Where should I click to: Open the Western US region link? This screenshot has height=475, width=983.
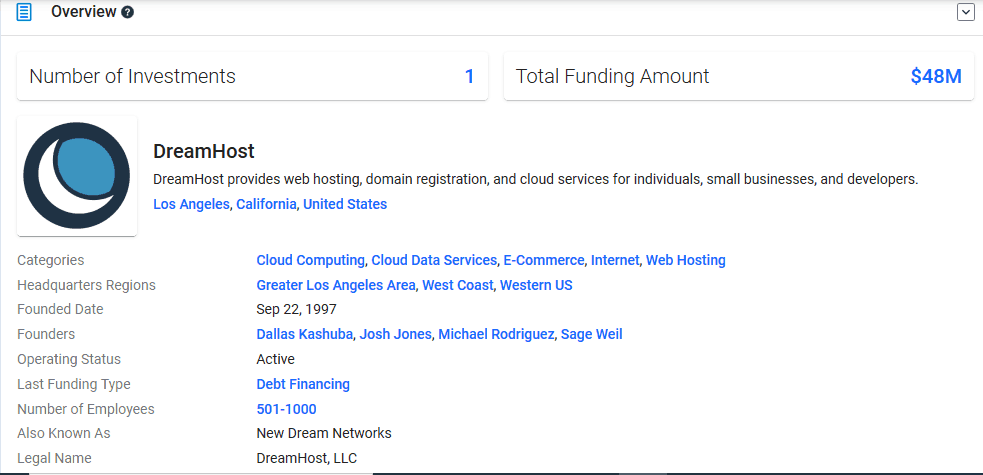click(x=536, y=285)
